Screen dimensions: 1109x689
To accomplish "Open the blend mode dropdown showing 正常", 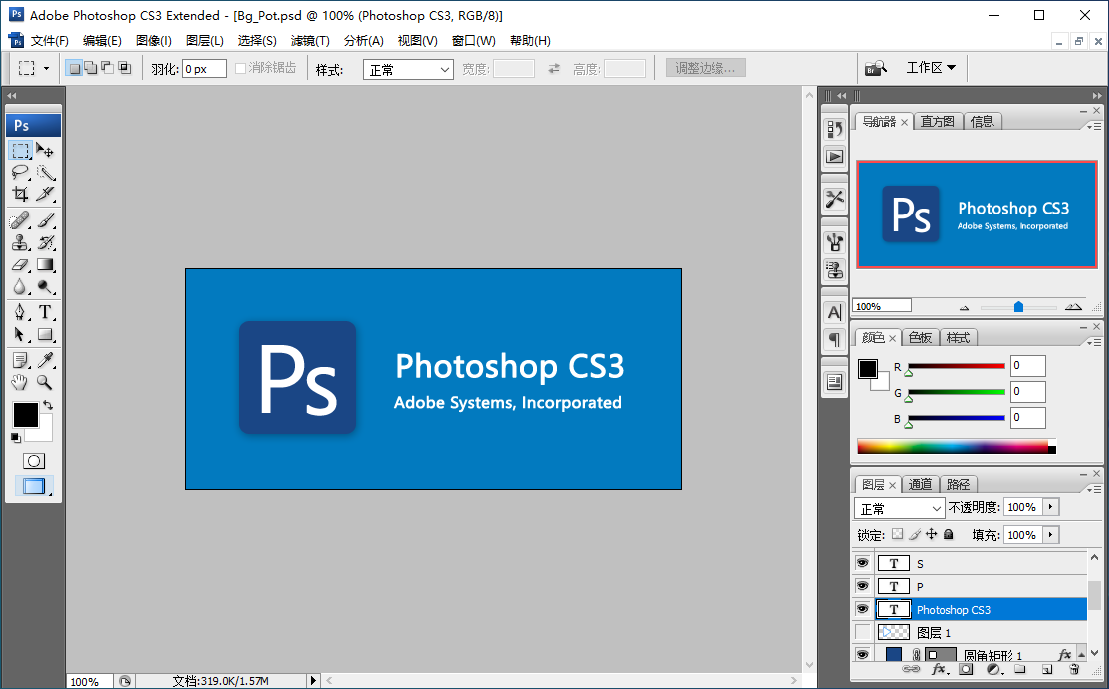I will click(x=898, y=507).
